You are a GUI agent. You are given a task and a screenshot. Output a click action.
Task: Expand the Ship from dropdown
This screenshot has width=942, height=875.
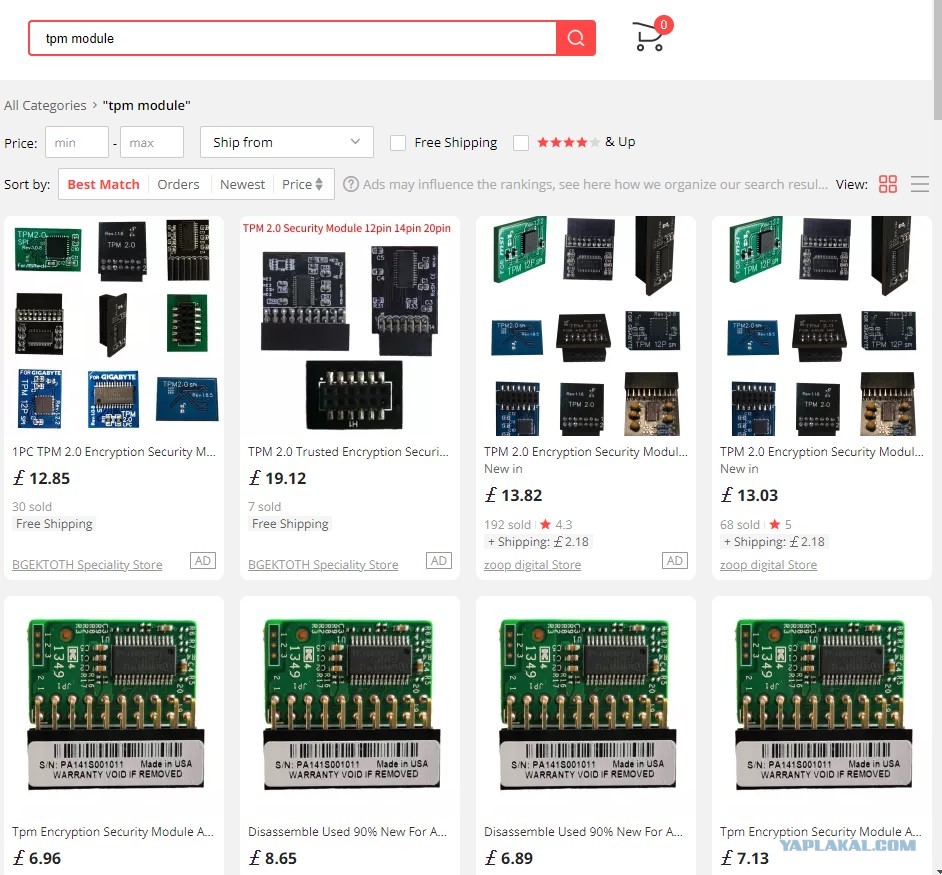(x=287, y=142)
